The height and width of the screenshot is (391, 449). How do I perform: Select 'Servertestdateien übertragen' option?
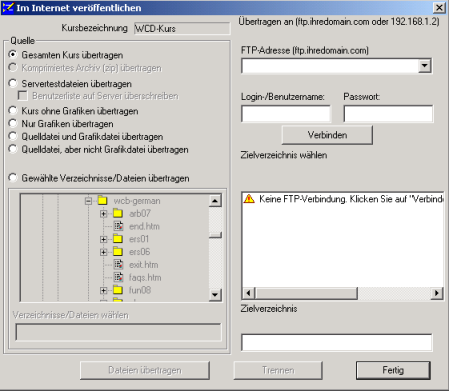(13, 83)
